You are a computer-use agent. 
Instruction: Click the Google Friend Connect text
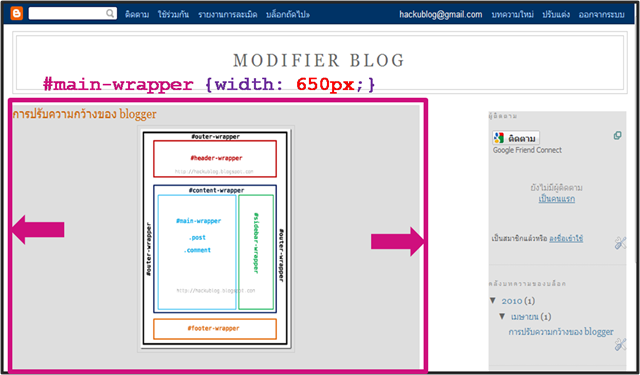(527, 150)
